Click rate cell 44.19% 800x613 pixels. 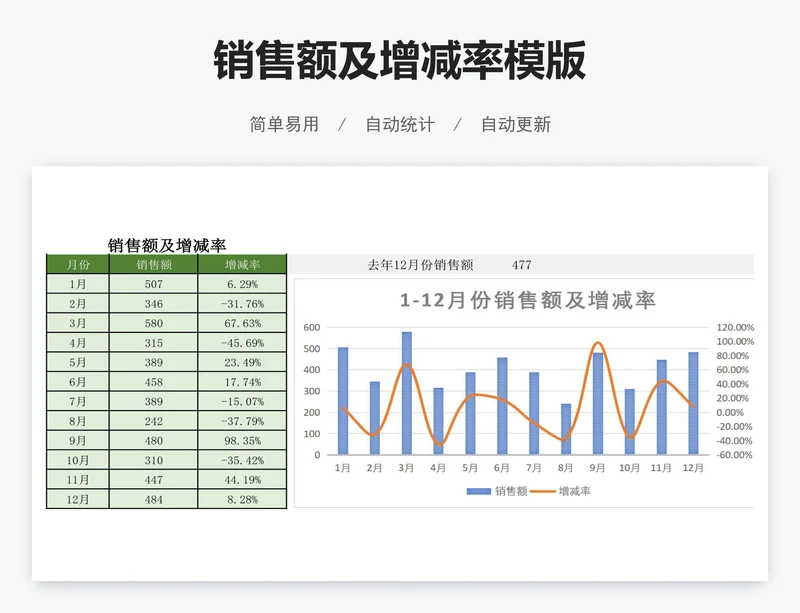coord(242,480)
